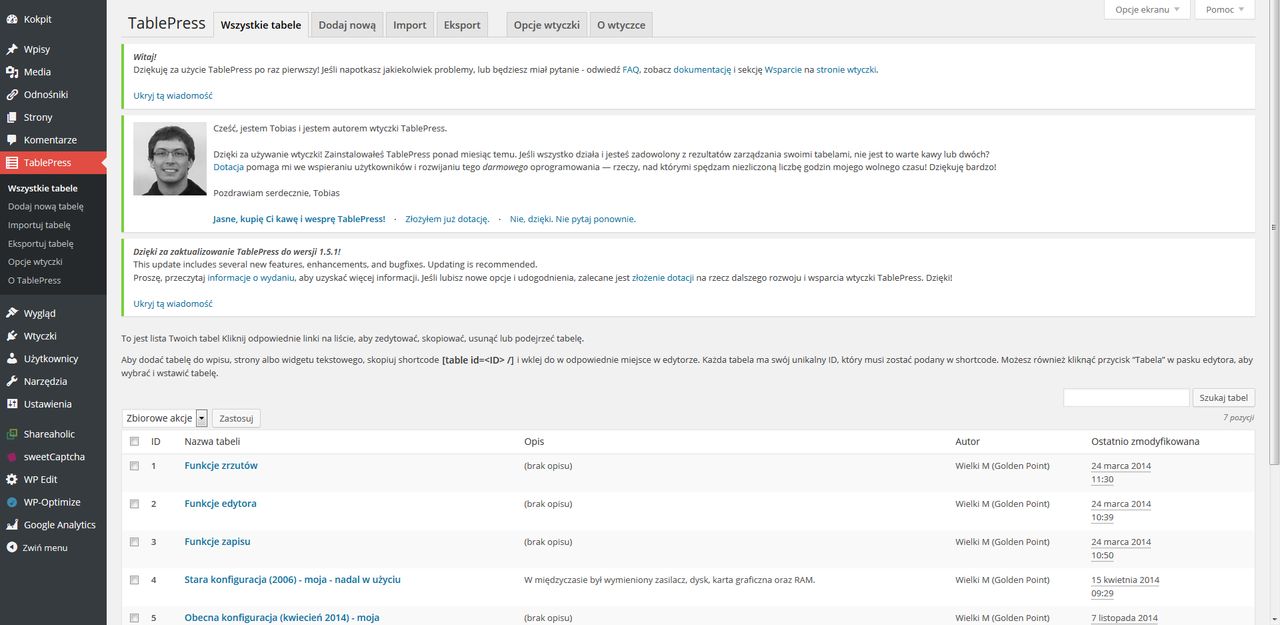
Task: Open the Import tab
Action: pyautogui.click(x=410, y=25)
